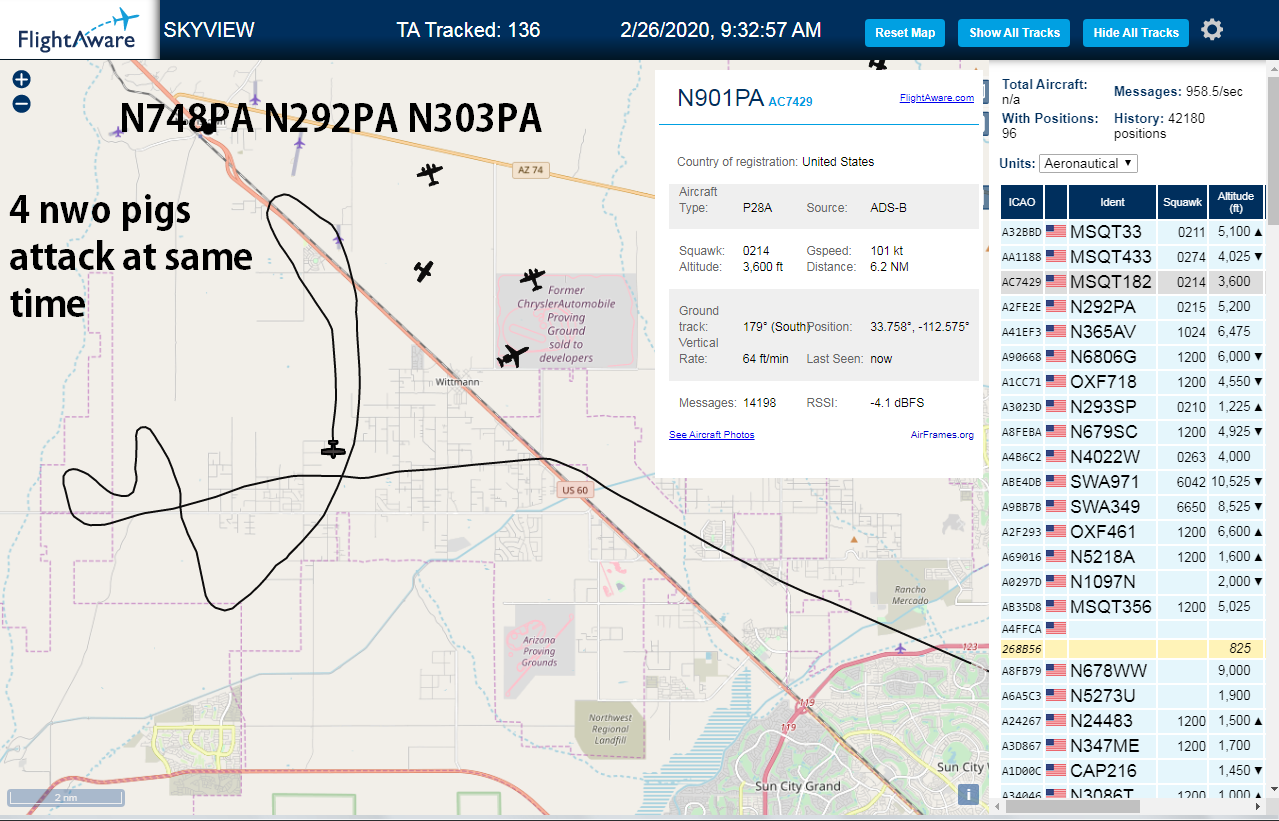Select the N6806G row
The width and height of the screenshot is (1279, 821).
1133,357
